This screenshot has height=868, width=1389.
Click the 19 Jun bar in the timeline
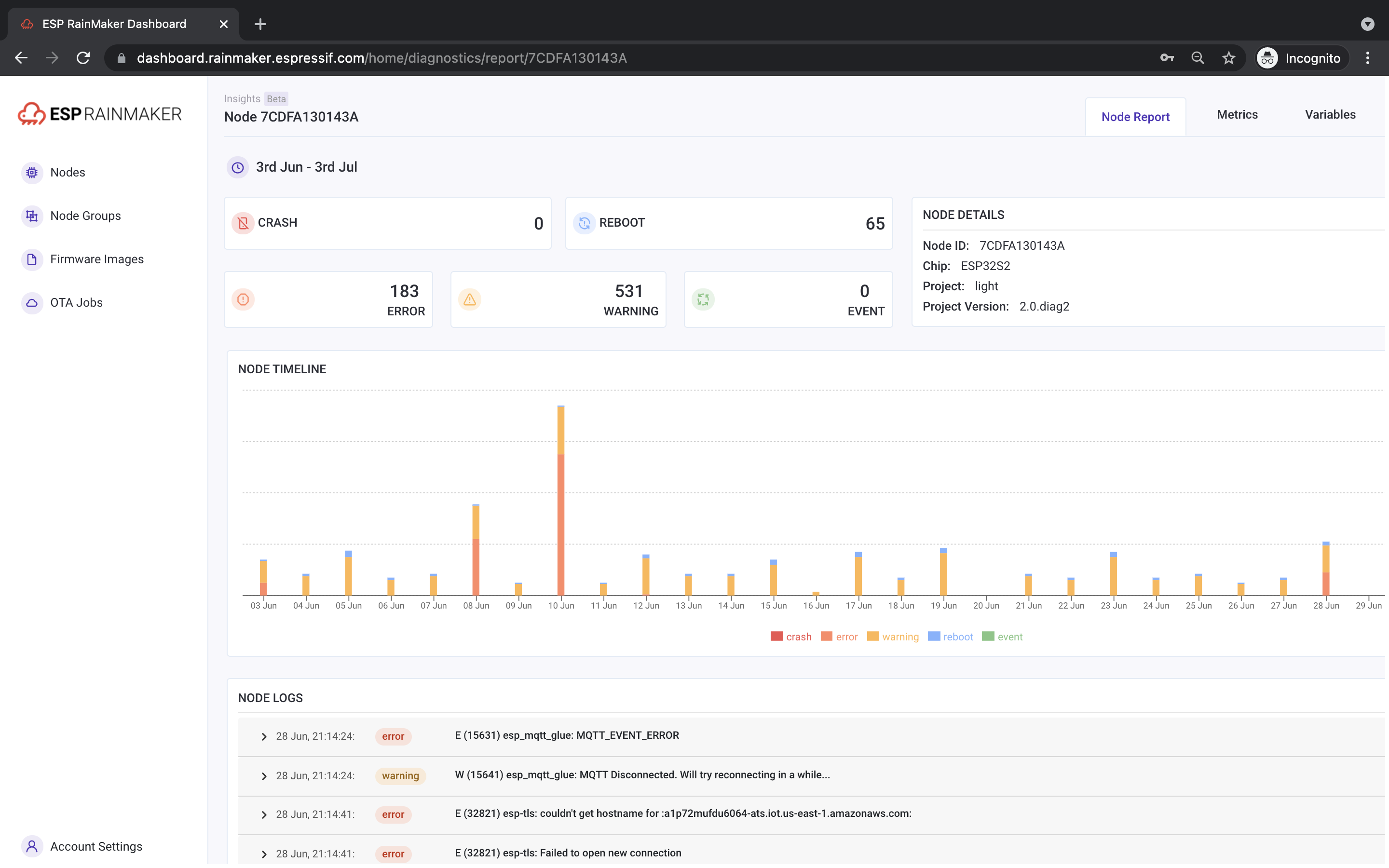[x=943, y=572]
